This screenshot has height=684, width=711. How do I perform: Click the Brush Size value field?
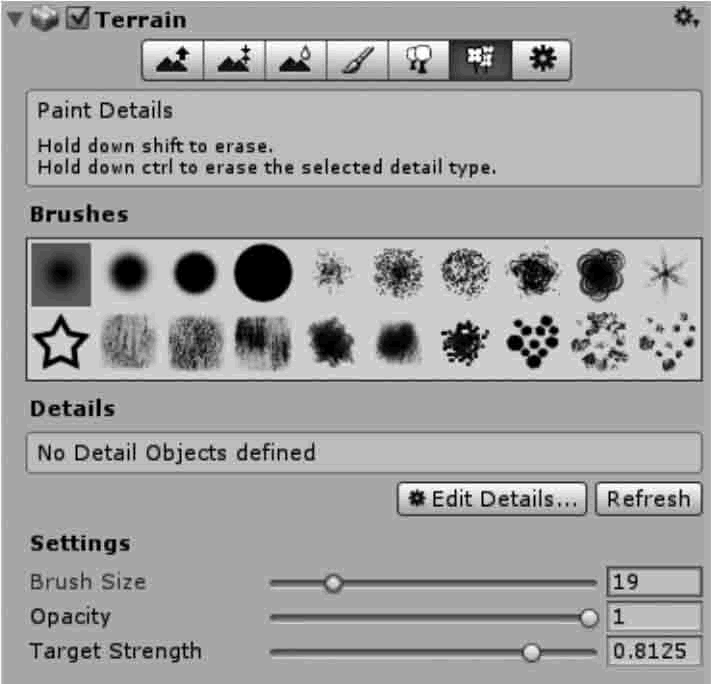point(654,581)
